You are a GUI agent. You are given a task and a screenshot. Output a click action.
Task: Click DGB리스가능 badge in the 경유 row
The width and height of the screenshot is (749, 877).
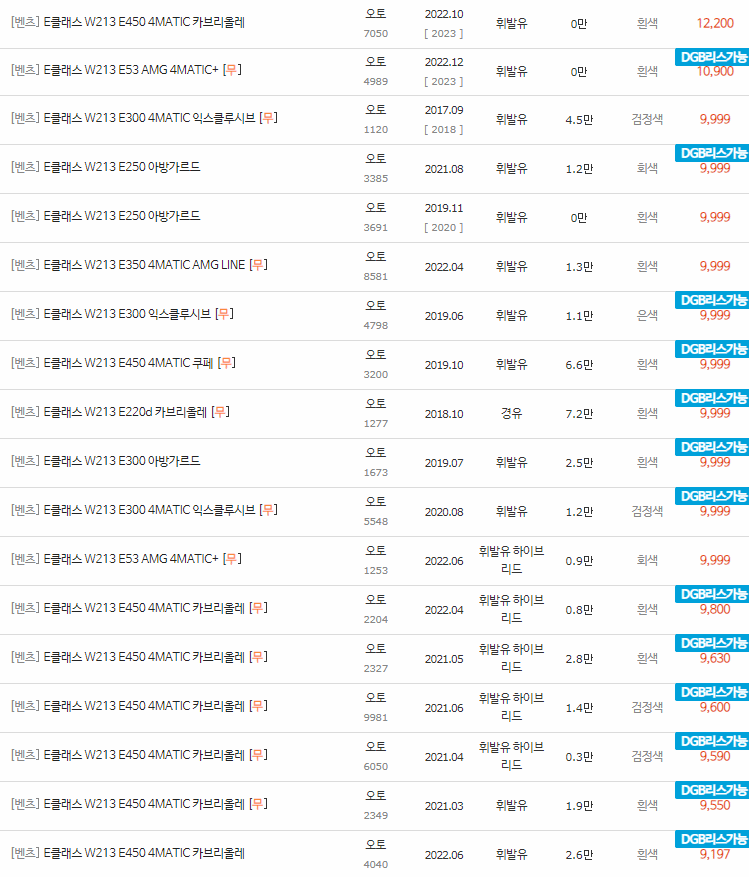[x=712, y=398]
